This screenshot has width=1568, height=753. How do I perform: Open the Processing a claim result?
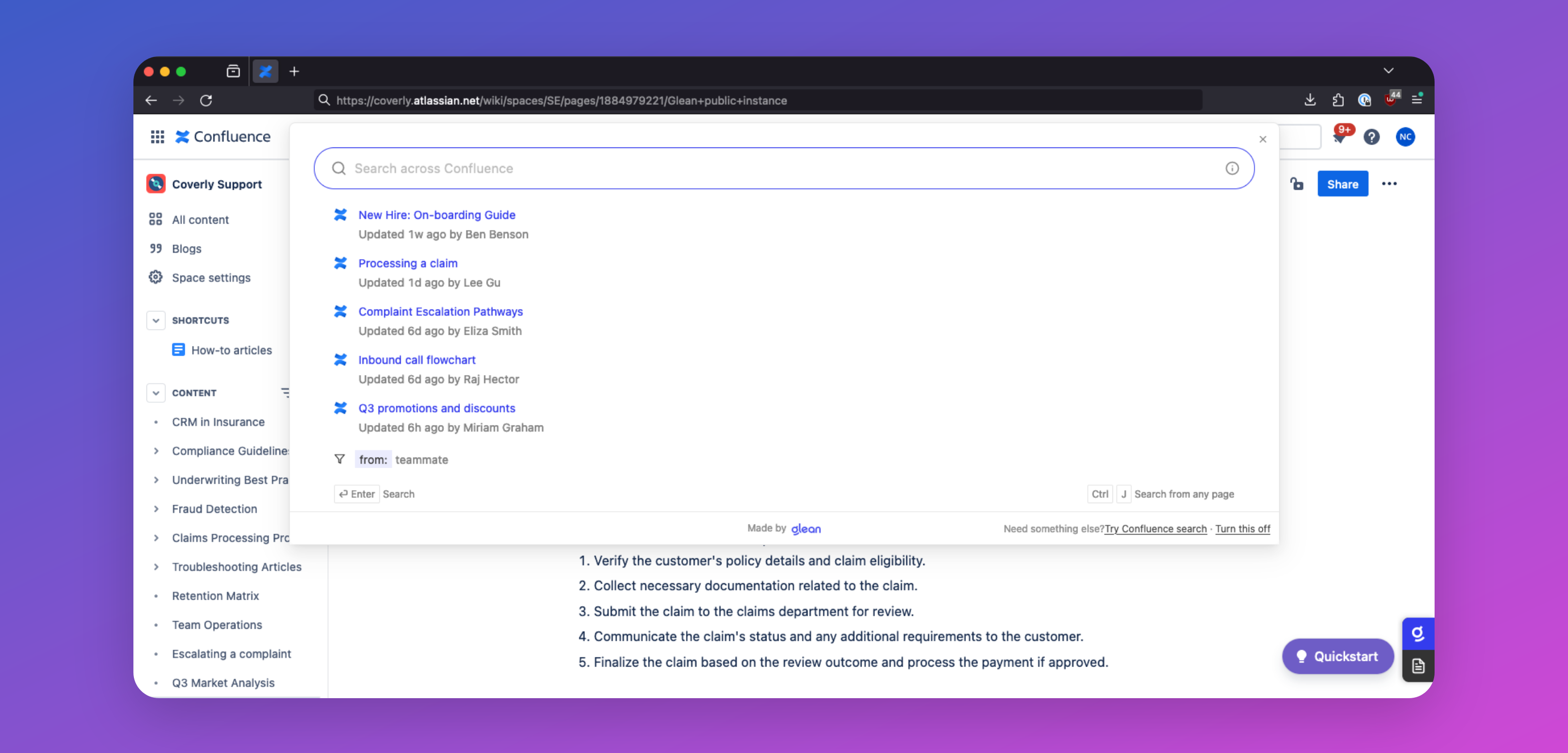pos(407,263)
